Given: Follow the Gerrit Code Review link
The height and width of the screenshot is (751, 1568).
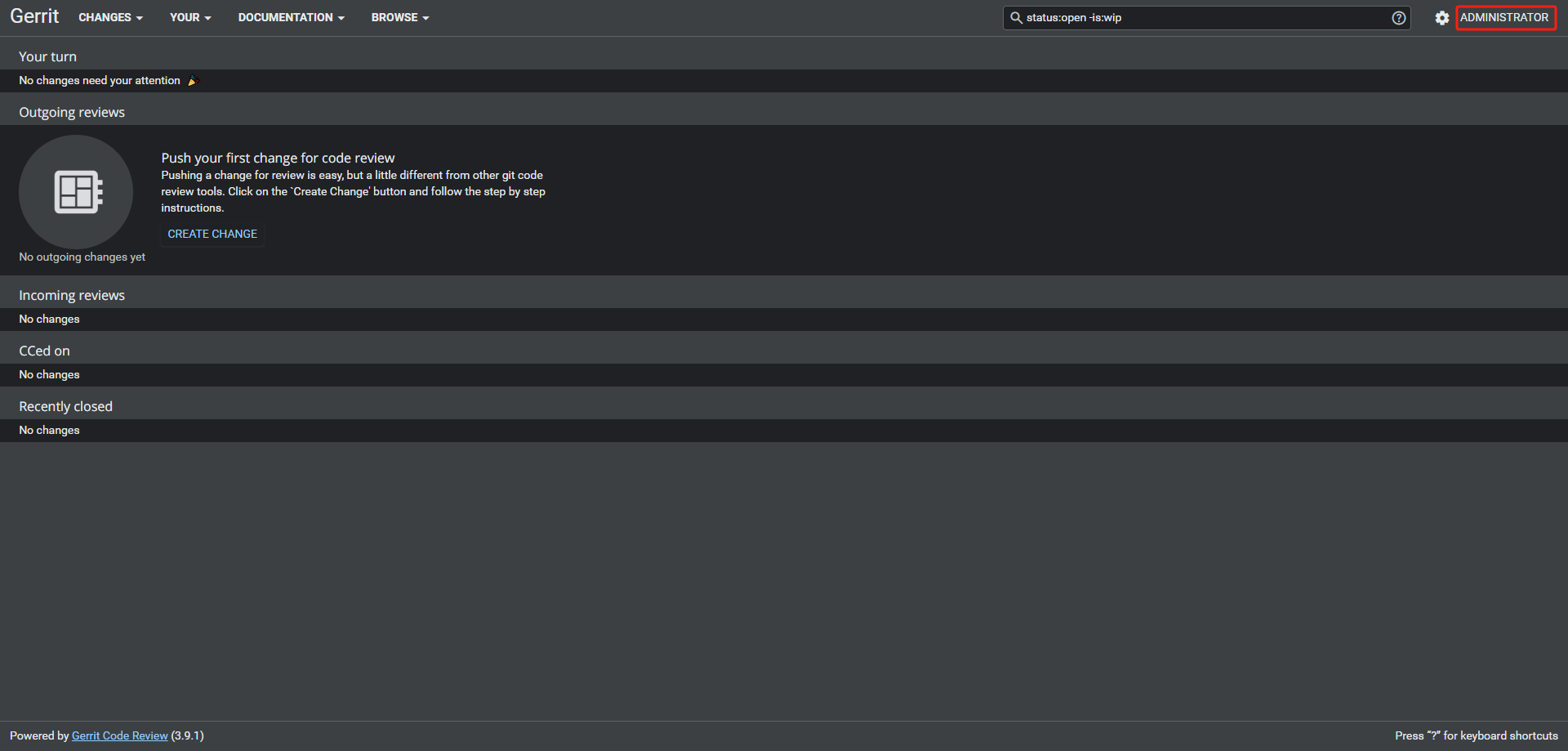Looking at the screenshot, I should tap(120, 735).
